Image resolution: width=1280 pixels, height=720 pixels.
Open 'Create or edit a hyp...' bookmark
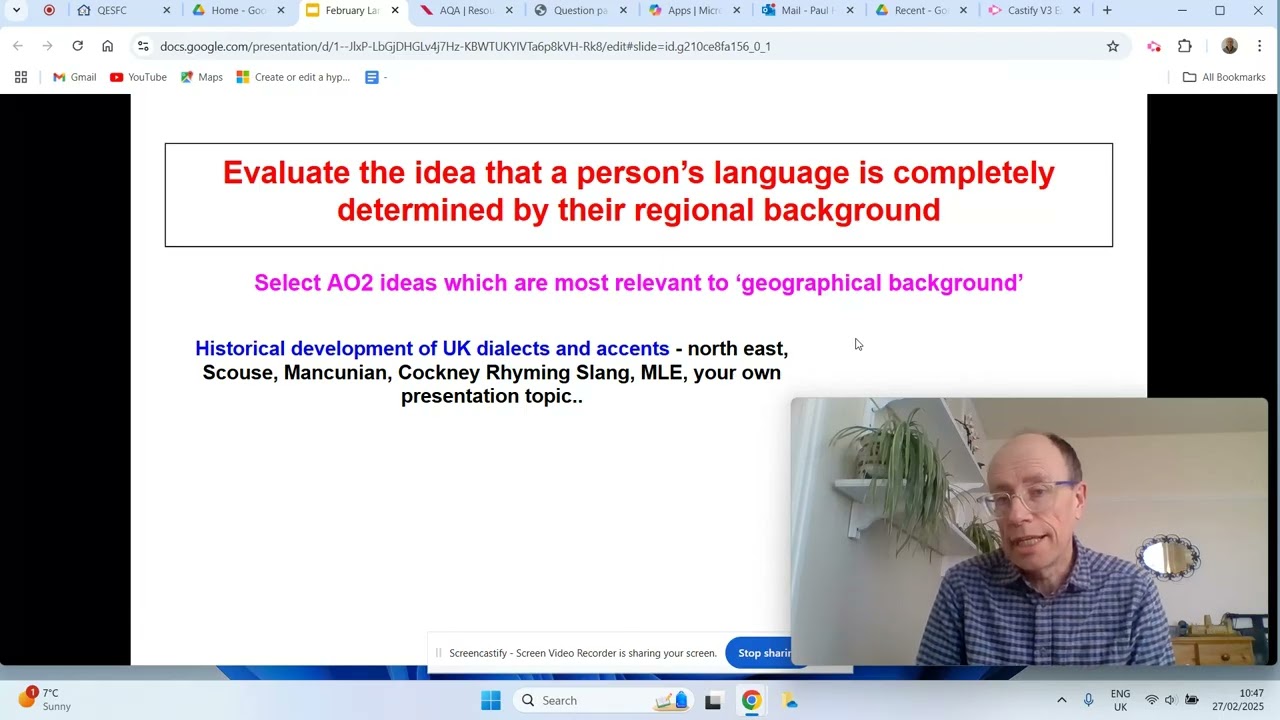pos(293,77)
